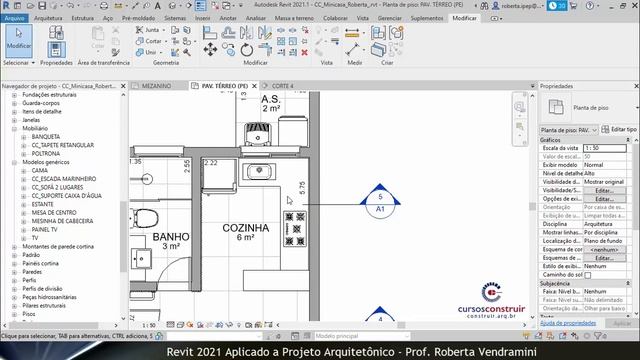The width and height of the screenshot is (640, 360).
Task: Select the Align tool in Modificar panel
Action: pos(210,33)
